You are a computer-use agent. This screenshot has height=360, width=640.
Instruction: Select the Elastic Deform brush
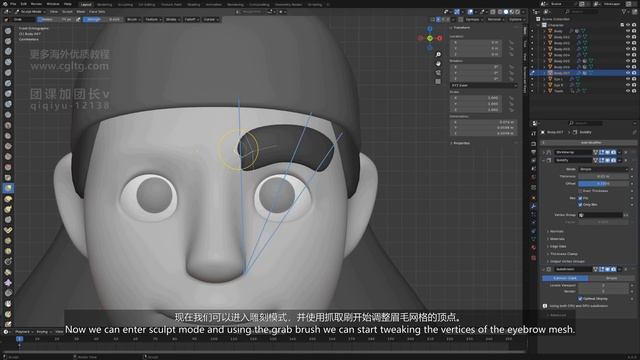coord(8,199)
